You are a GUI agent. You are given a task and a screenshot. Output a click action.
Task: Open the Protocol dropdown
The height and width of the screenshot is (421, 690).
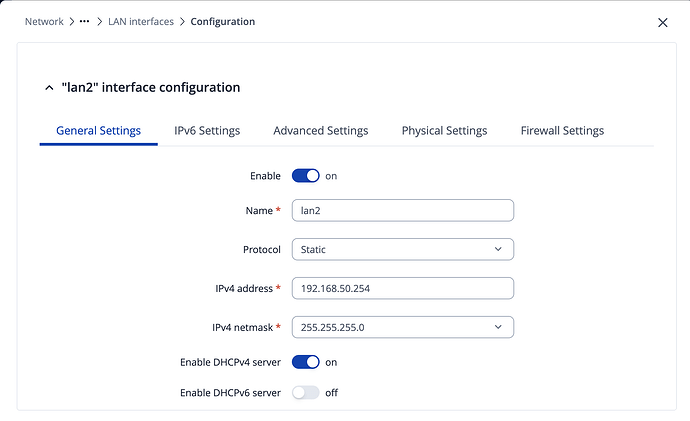coord(402,249)
